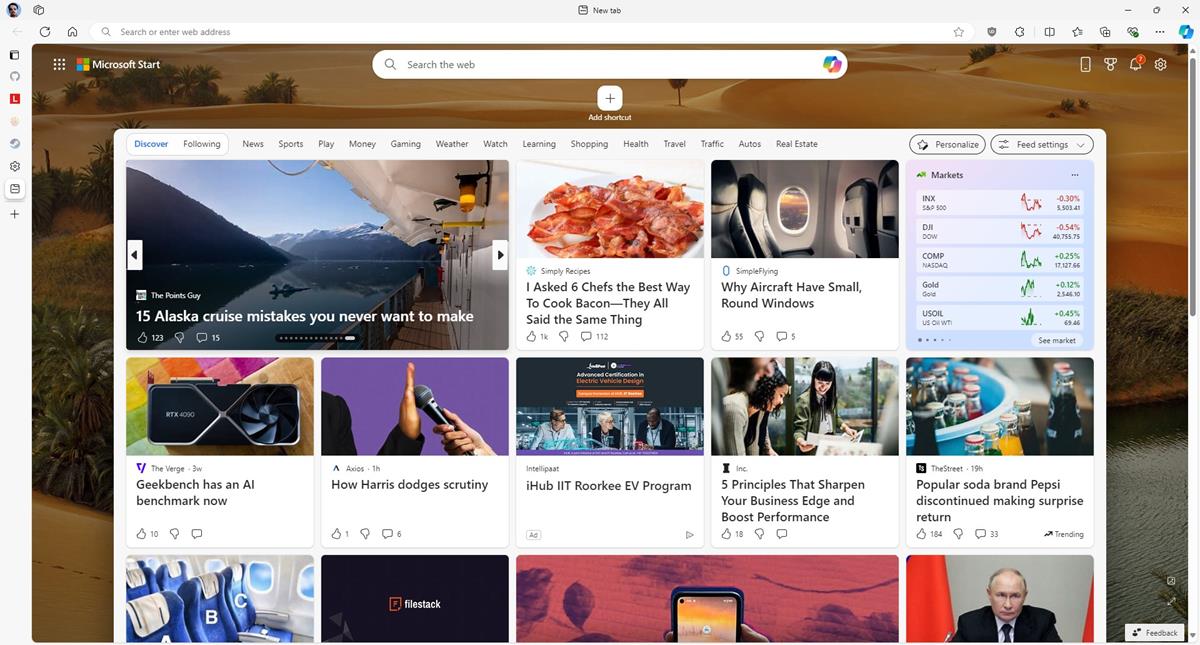Screen dimensions: 1200x645
Task: Advance the cruise story carousel arrow
Action: coord(500,254)
